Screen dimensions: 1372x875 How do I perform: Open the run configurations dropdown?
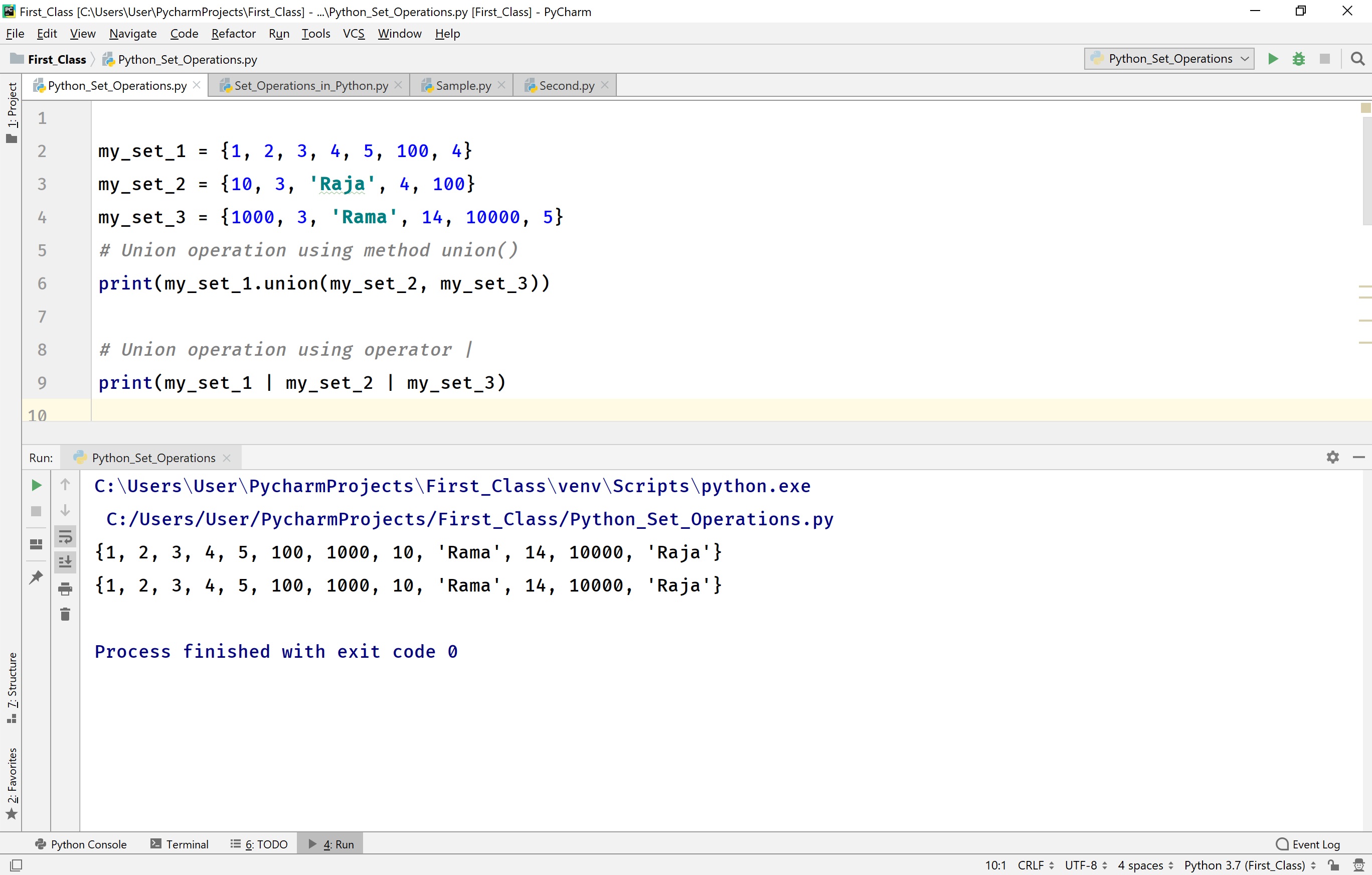(1168, 59)
